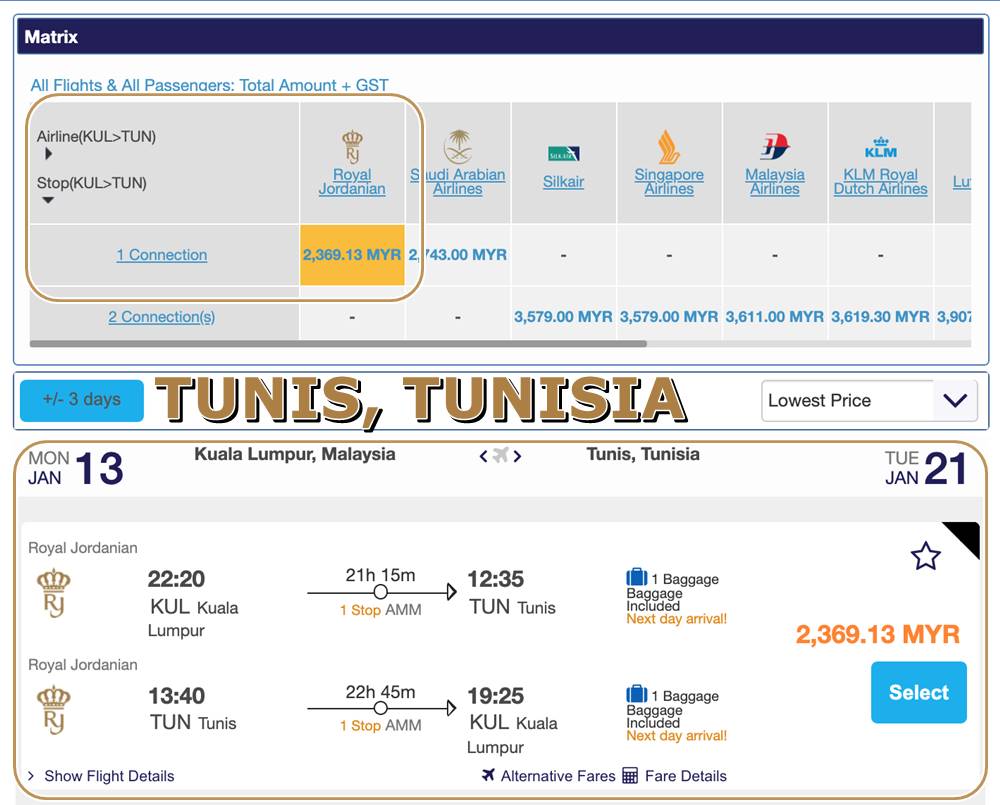Open the Singapore Airlines link
The image size is (1000, 805).
[x=669, y=181]
